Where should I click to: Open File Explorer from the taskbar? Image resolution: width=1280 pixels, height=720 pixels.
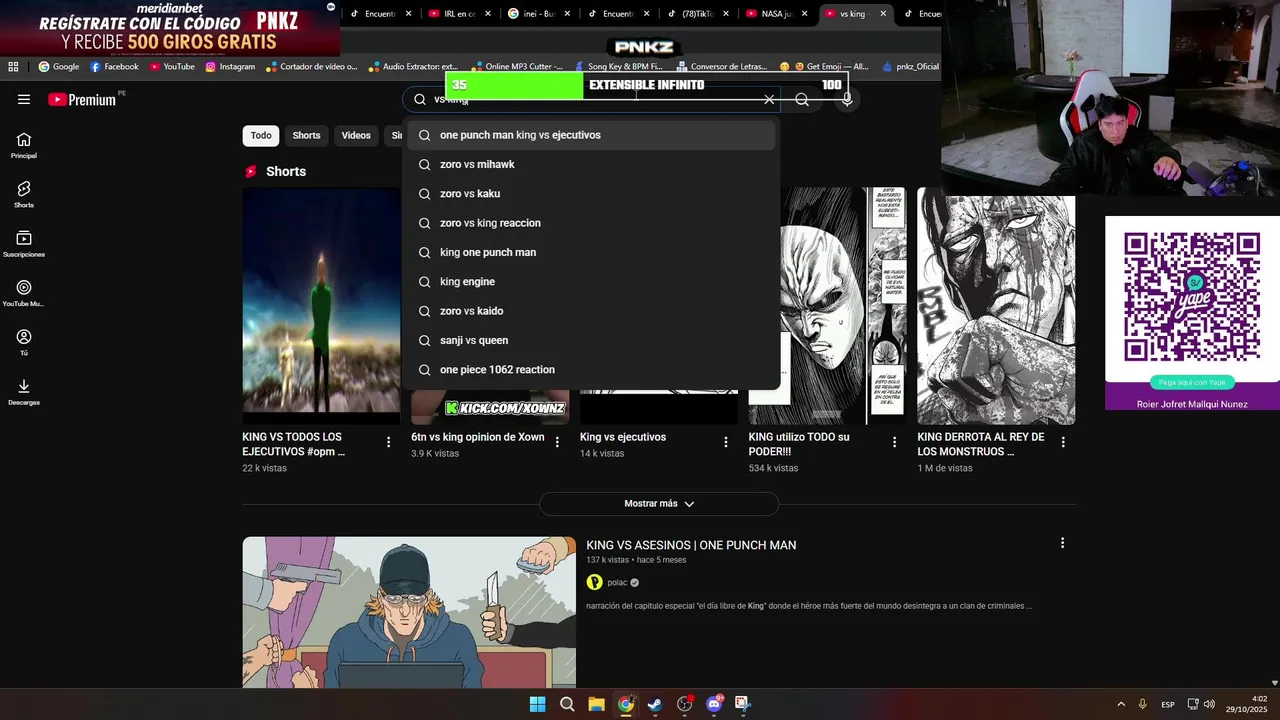pos(596,704)
